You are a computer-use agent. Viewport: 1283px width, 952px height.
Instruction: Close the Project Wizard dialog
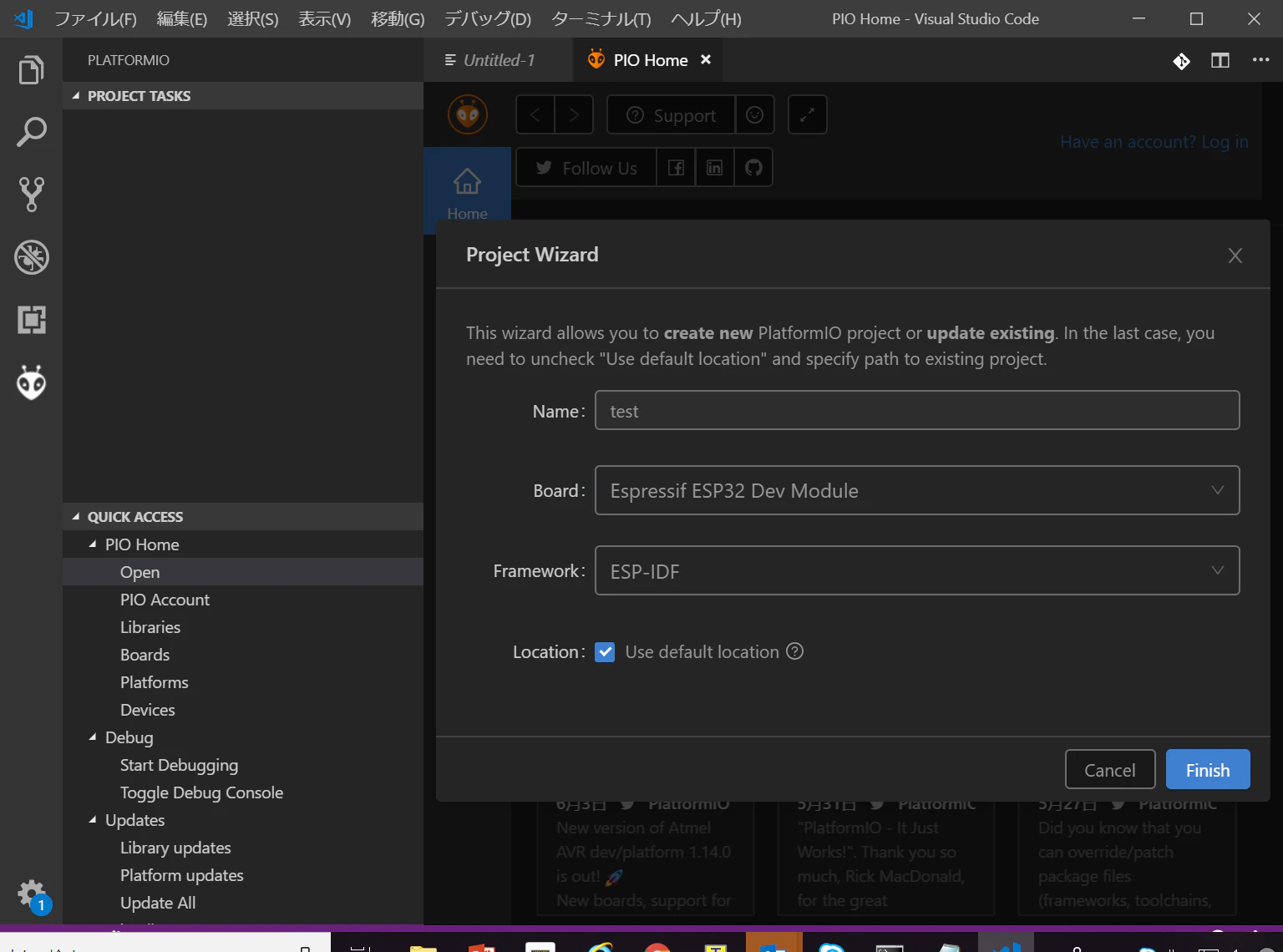click(1235, 256)
